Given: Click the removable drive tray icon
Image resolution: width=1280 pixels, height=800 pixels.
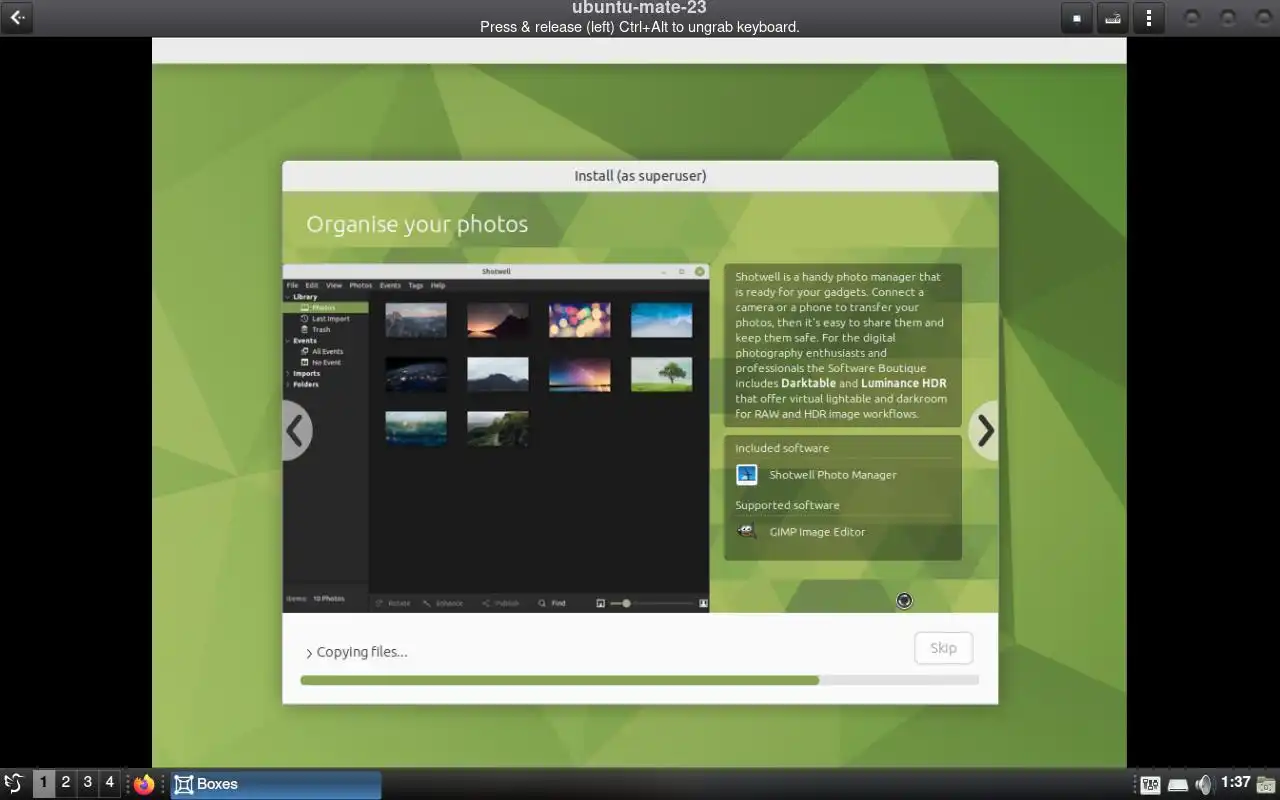Looking at the screenshot, I should 1178,785.
